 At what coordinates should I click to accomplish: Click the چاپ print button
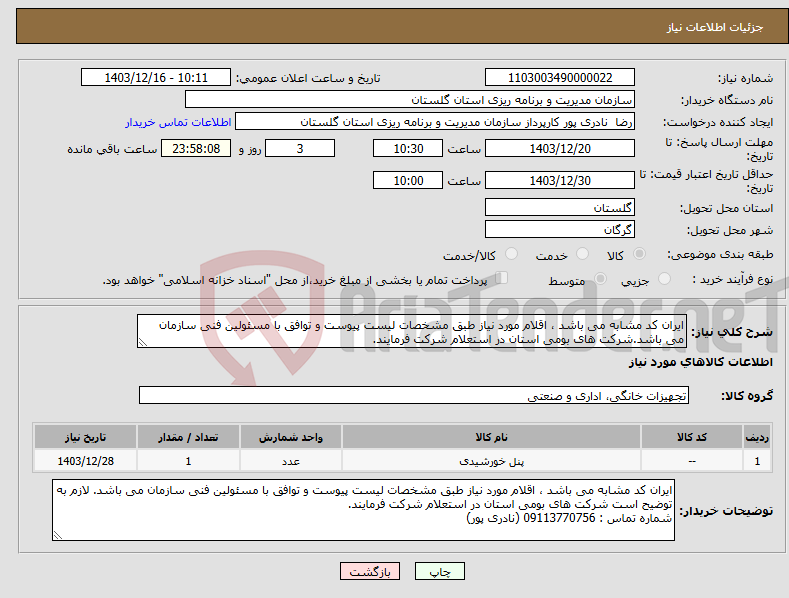(x=440, y=571)
